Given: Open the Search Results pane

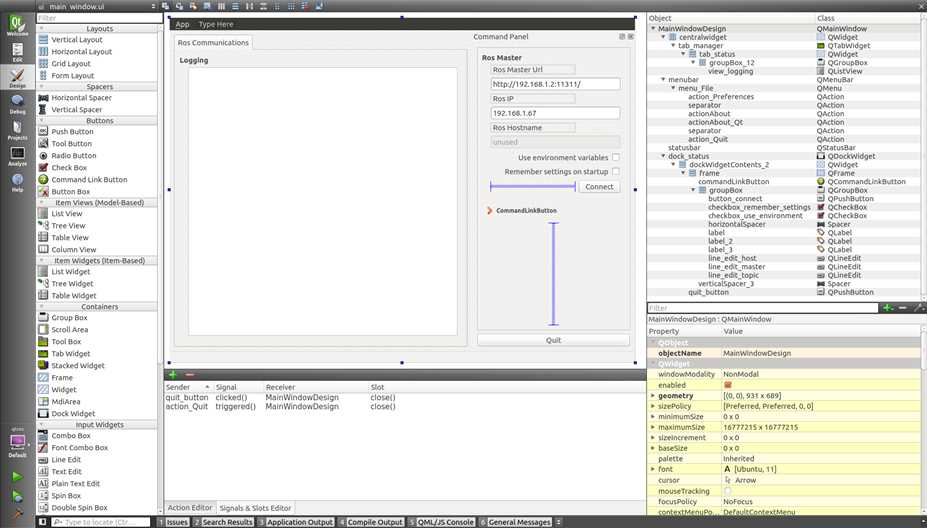Looking at the screenshot, I should tap(223, 522).
